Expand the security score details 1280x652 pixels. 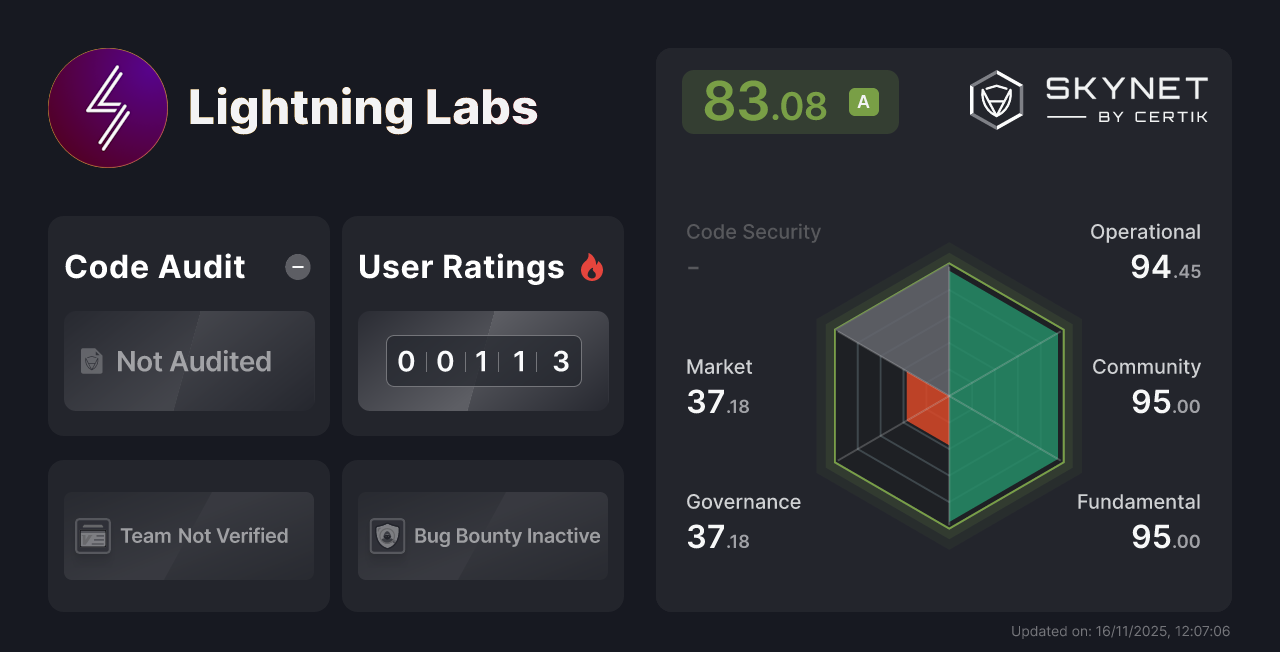pyautogui.click(x=790, y=101)
